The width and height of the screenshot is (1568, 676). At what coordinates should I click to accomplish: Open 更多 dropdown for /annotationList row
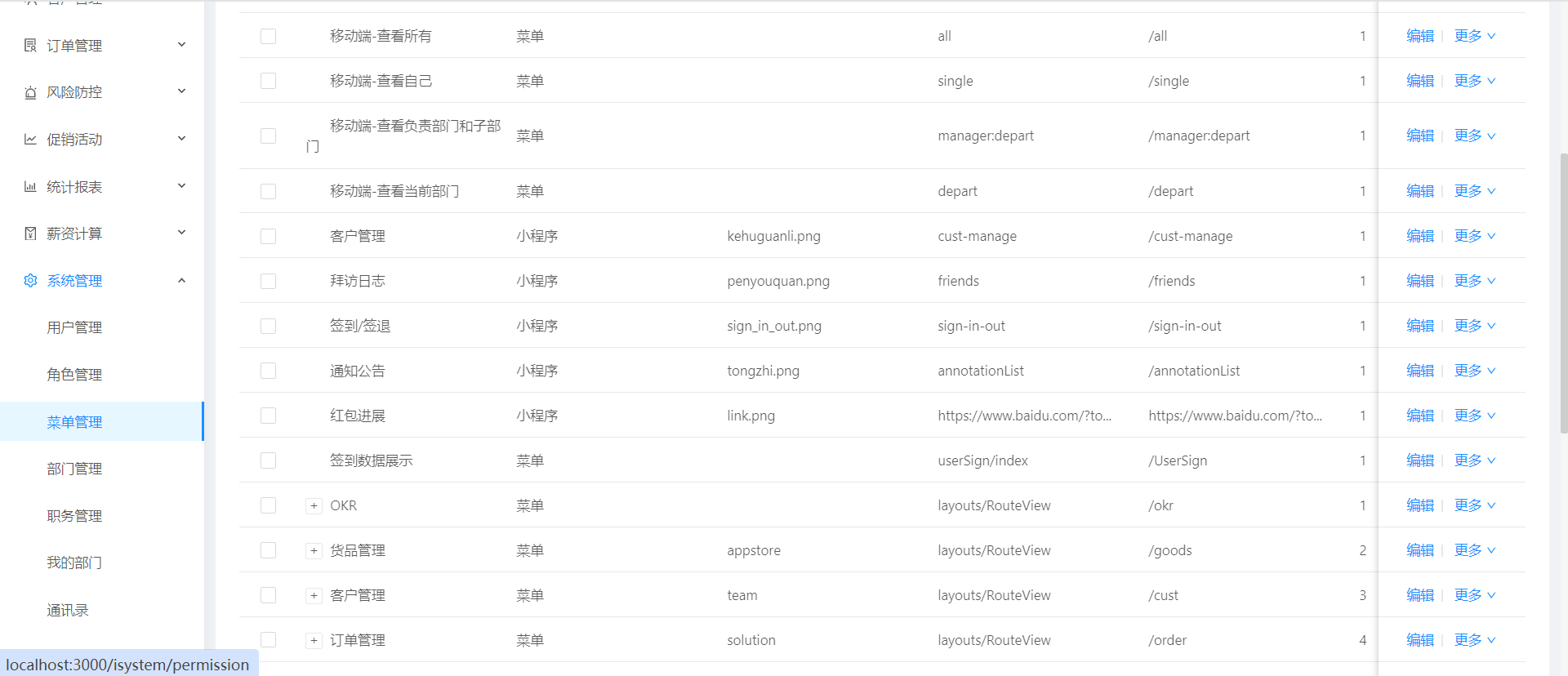point(1475,371)
